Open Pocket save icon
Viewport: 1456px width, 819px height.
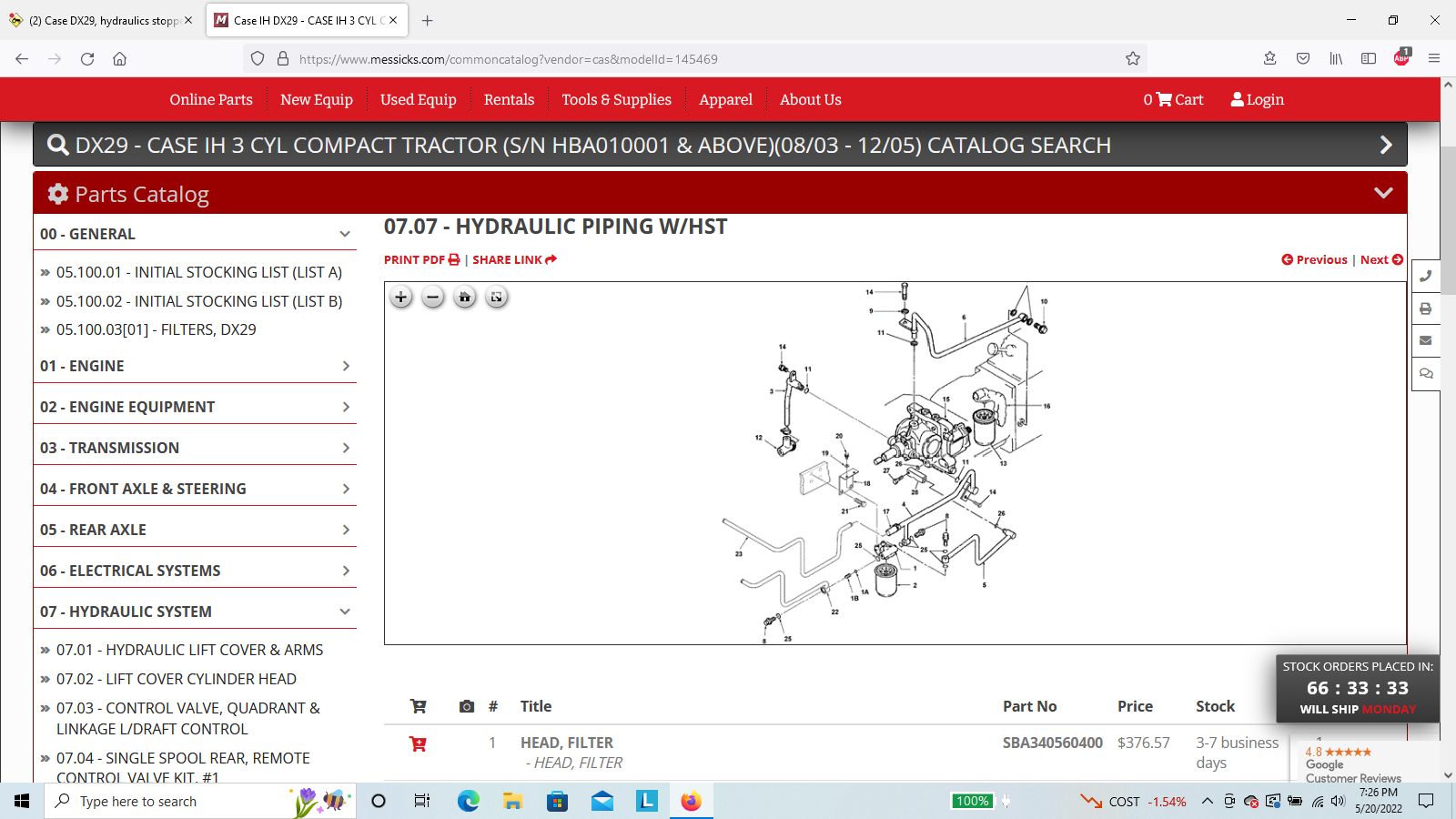(x=1303, y=58)
